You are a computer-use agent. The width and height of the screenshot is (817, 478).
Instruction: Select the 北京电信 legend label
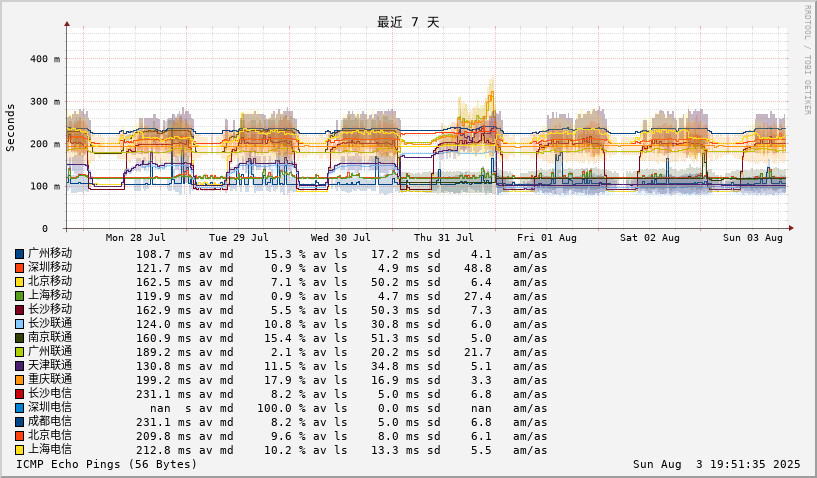50,436
